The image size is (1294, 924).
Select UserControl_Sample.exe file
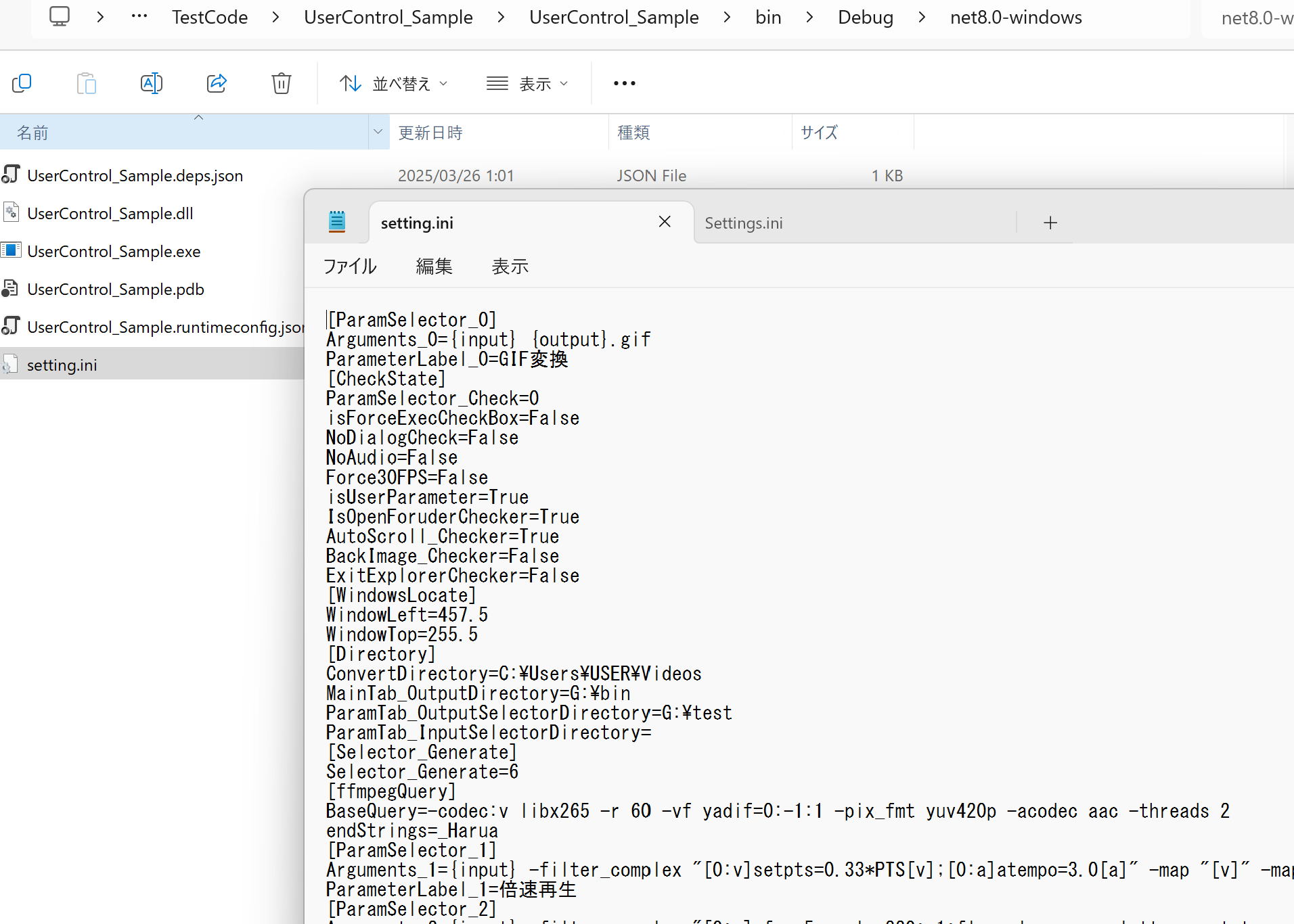tap(114, 251)
